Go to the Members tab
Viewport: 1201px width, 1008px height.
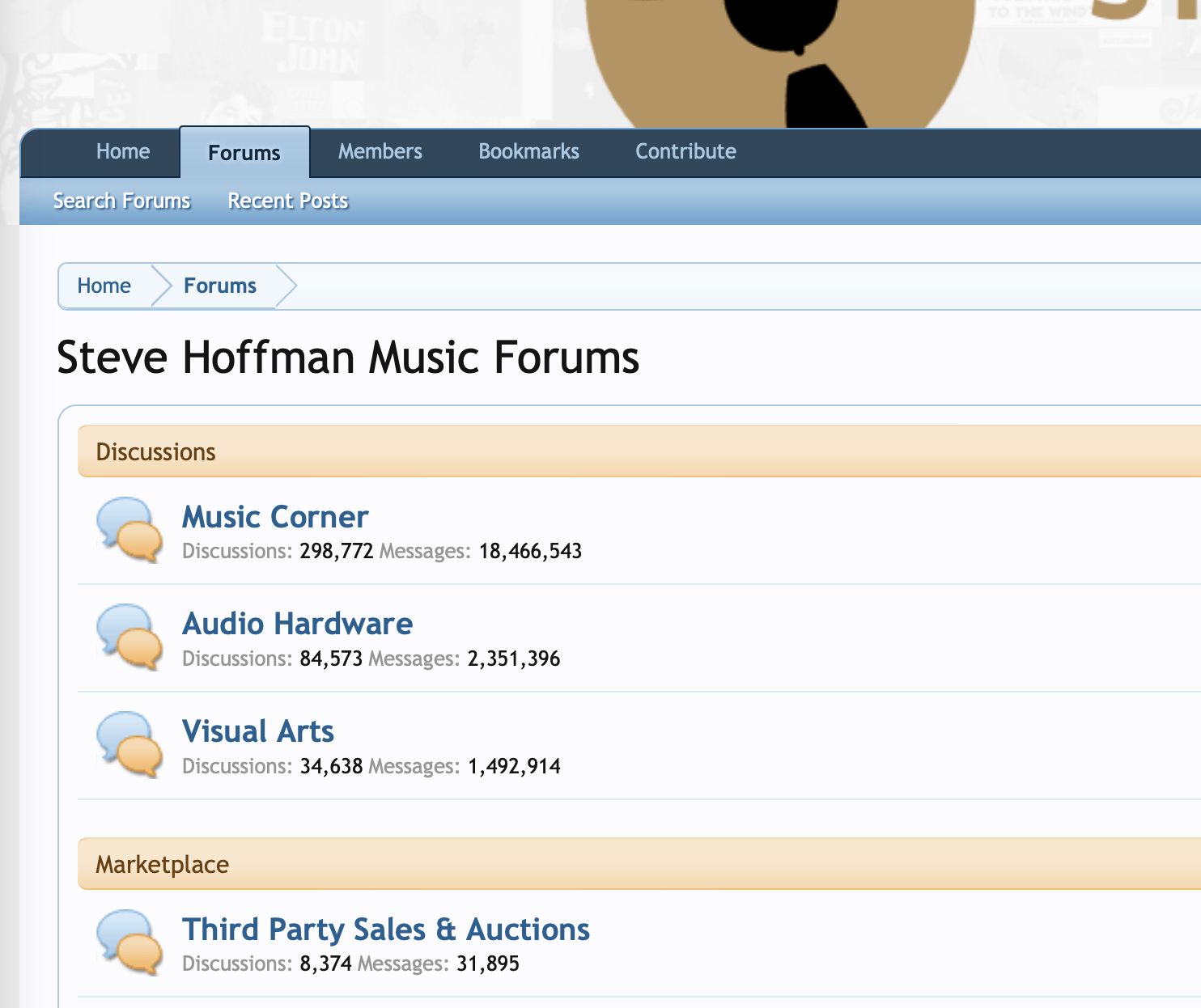coord(380,151)
